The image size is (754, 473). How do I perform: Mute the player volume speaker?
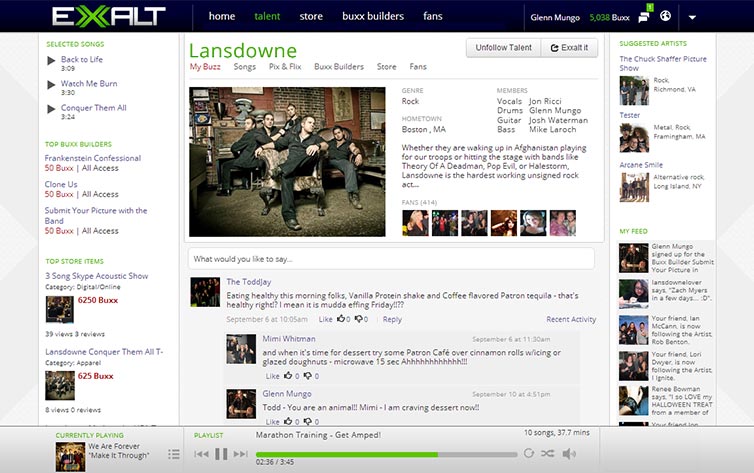568,454
